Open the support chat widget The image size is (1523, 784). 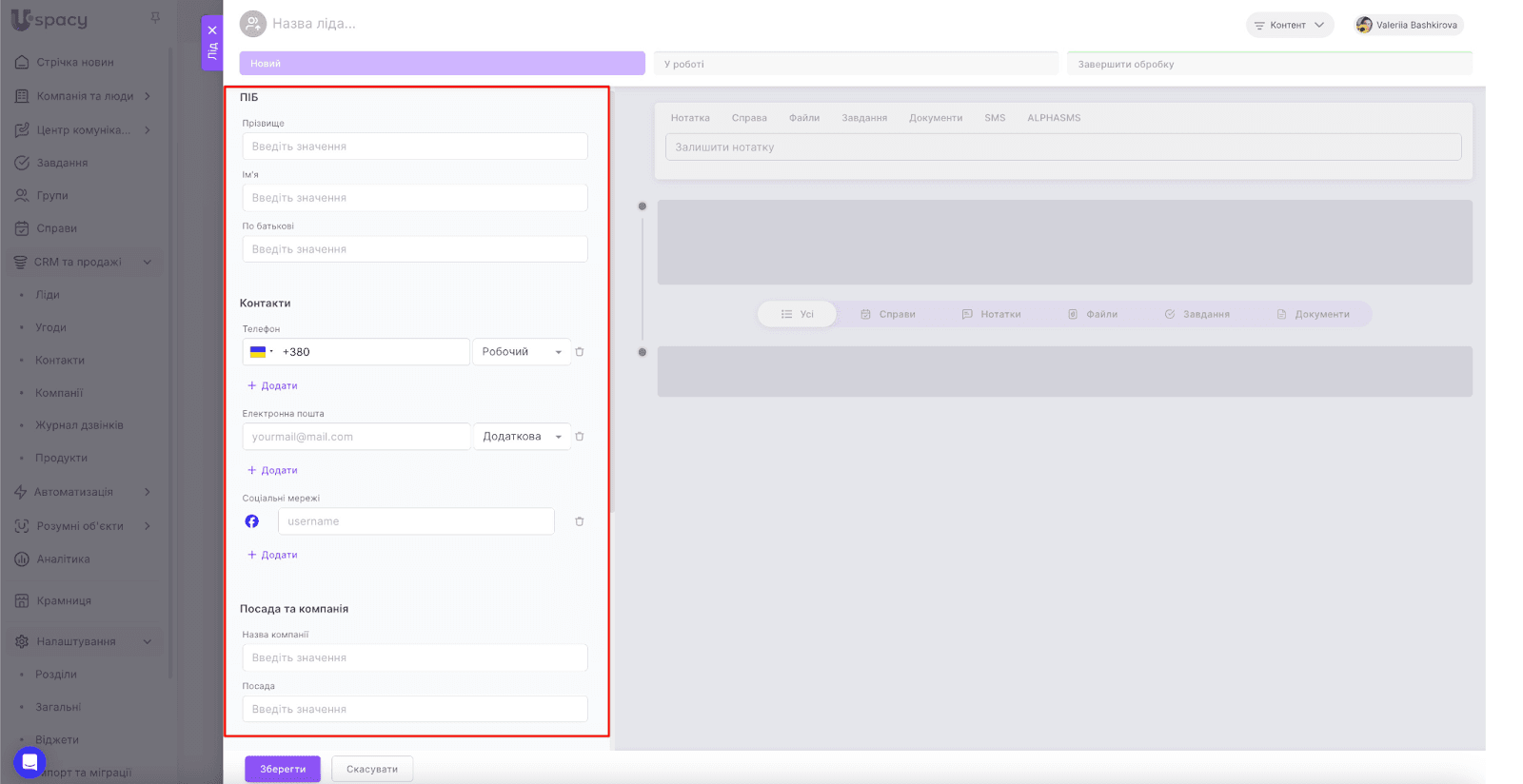pos(30,762)
